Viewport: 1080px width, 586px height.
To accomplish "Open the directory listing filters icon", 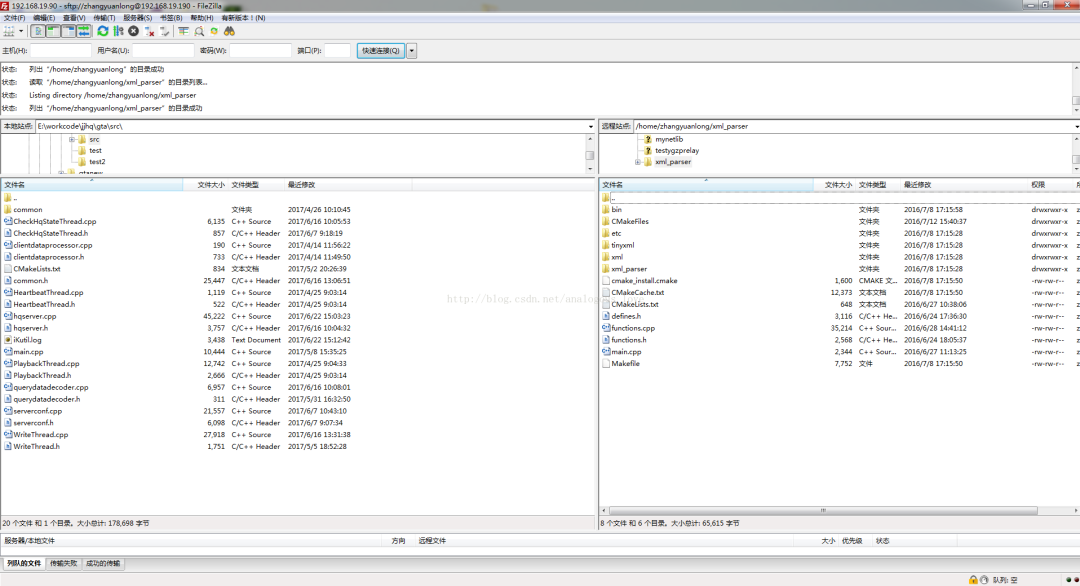I will (183, 31).
